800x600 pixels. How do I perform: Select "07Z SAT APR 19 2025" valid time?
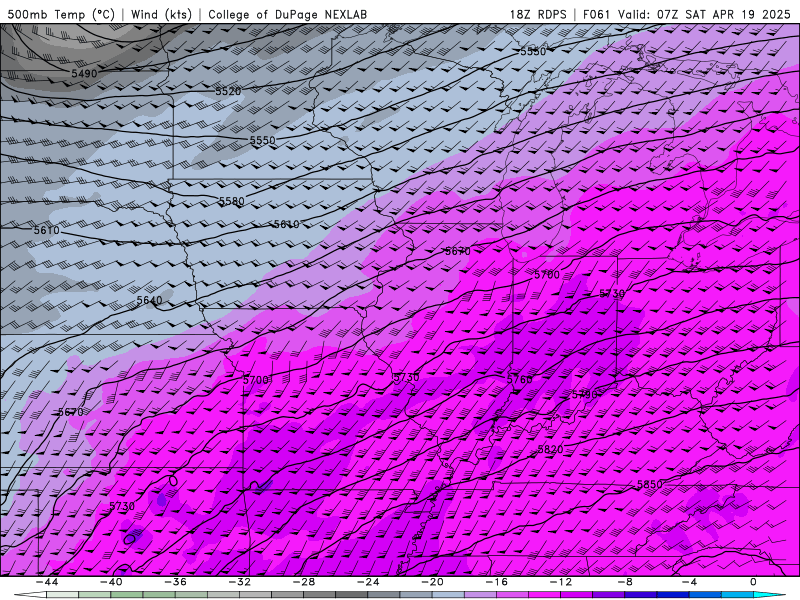click(x=723, y=14)
